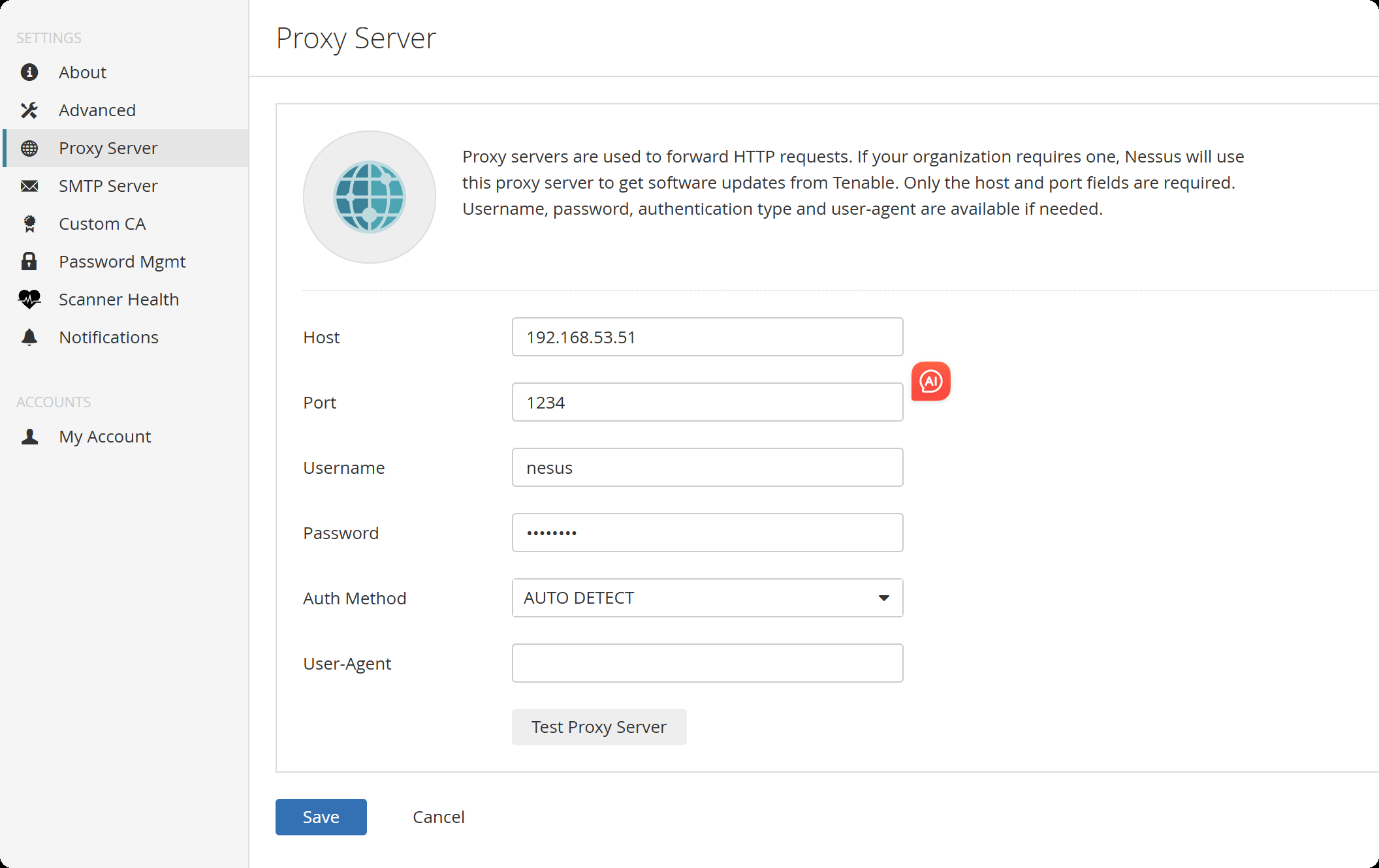The image size is (1379, 868).
Task: Click the Custom CA certificate icon
Action: coord(29,223)
